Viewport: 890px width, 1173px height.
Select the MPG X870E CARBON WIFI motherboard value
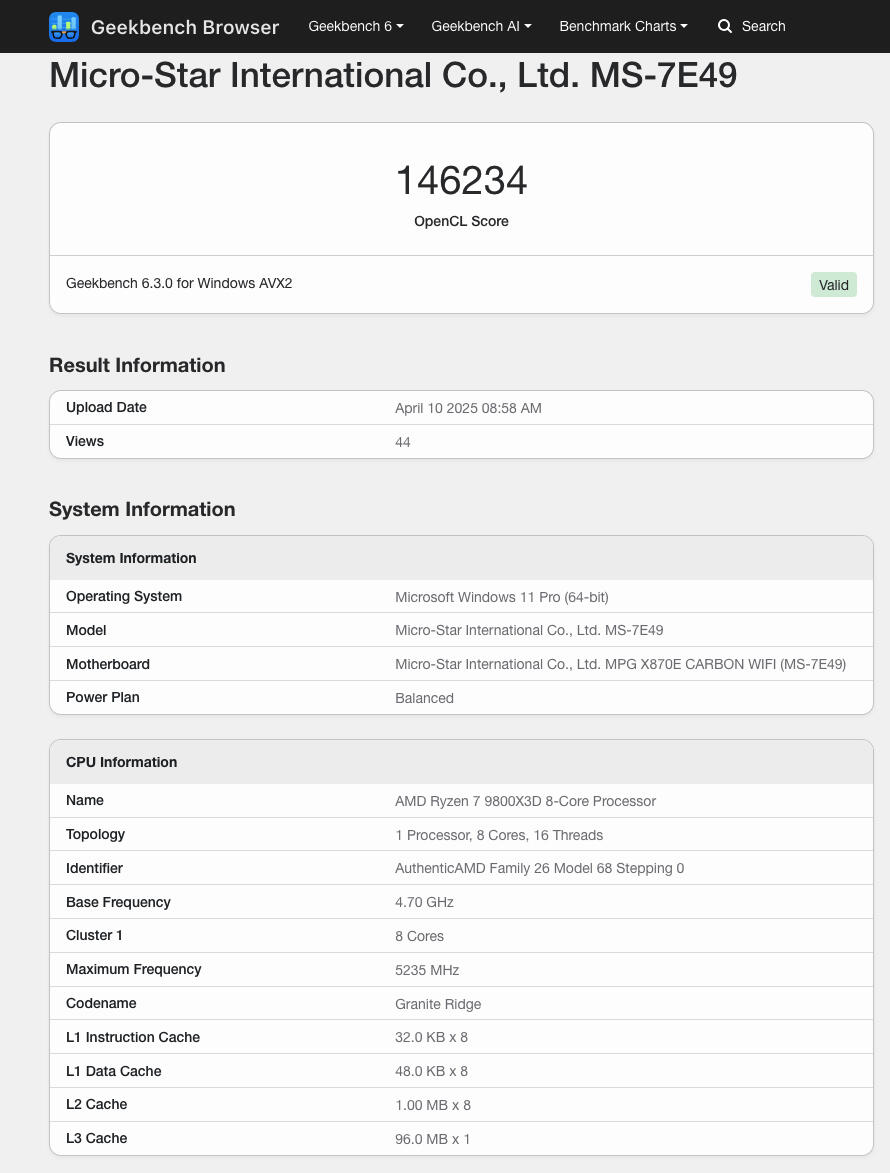pos(621,664)
